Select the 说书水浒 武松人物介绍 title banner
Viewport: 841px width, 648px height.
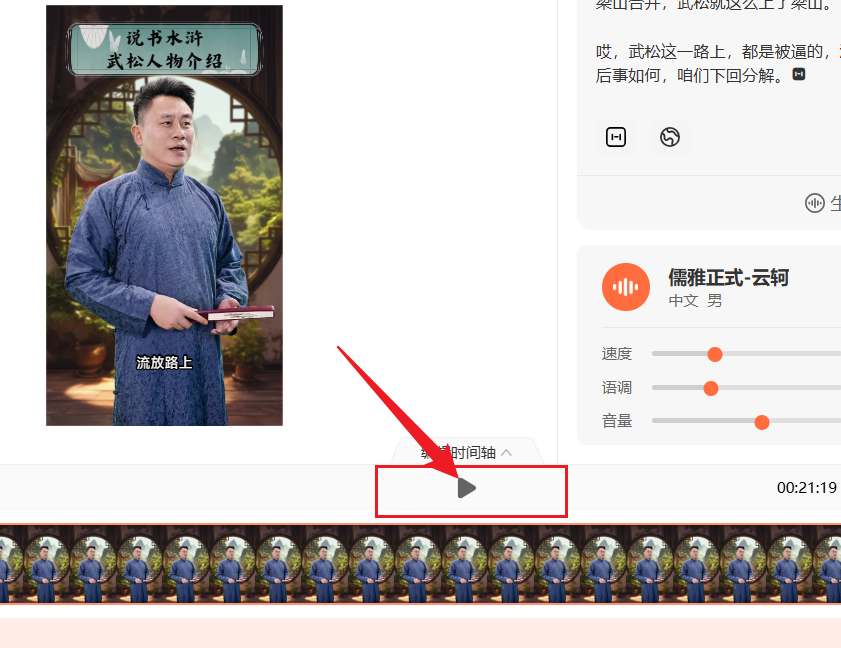coord(164,49)
